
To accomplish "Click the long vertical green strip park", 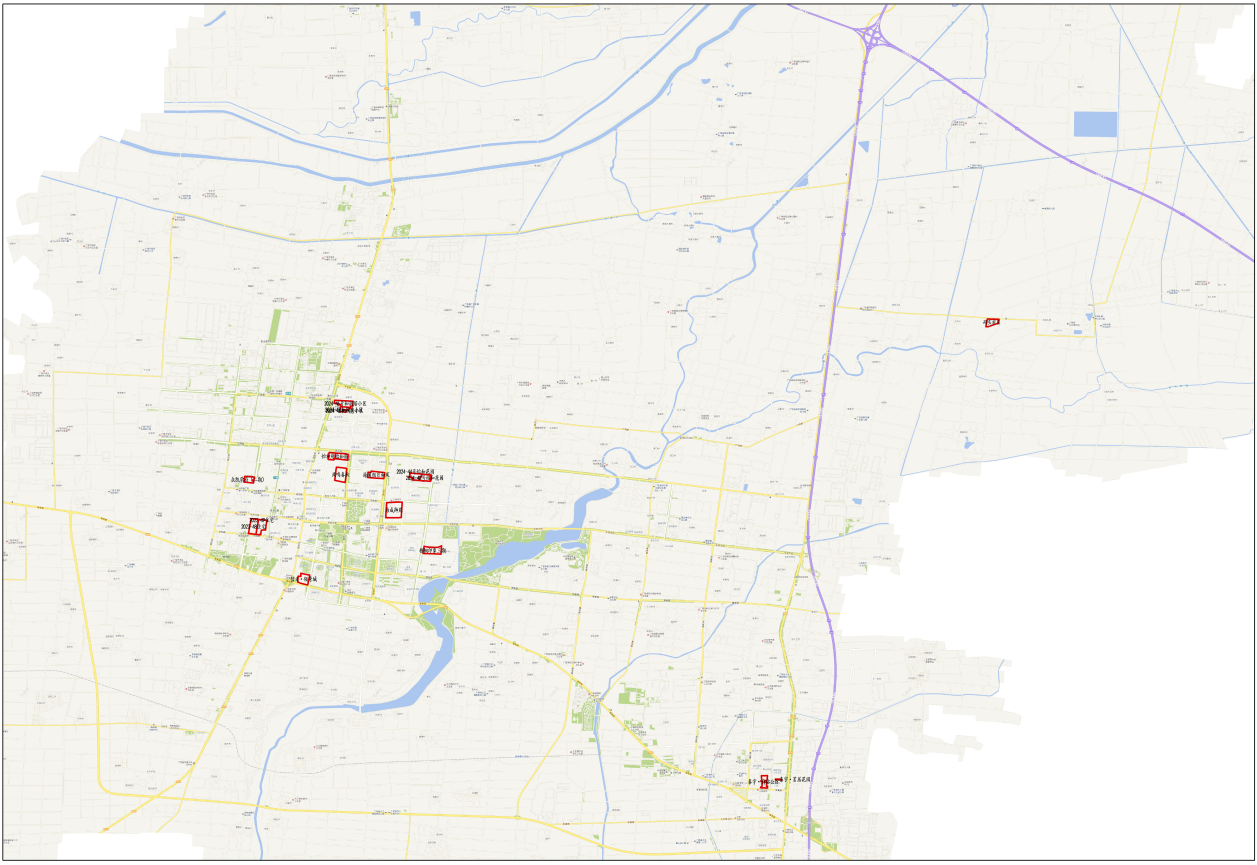I will pyautogui.click(x=276, y=325).
